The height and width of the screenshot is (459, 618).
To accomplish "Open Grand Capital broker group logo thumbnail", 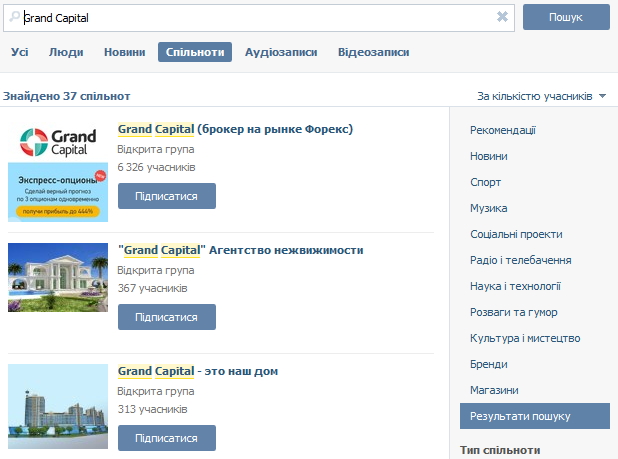I will click(x=58, y=172).
